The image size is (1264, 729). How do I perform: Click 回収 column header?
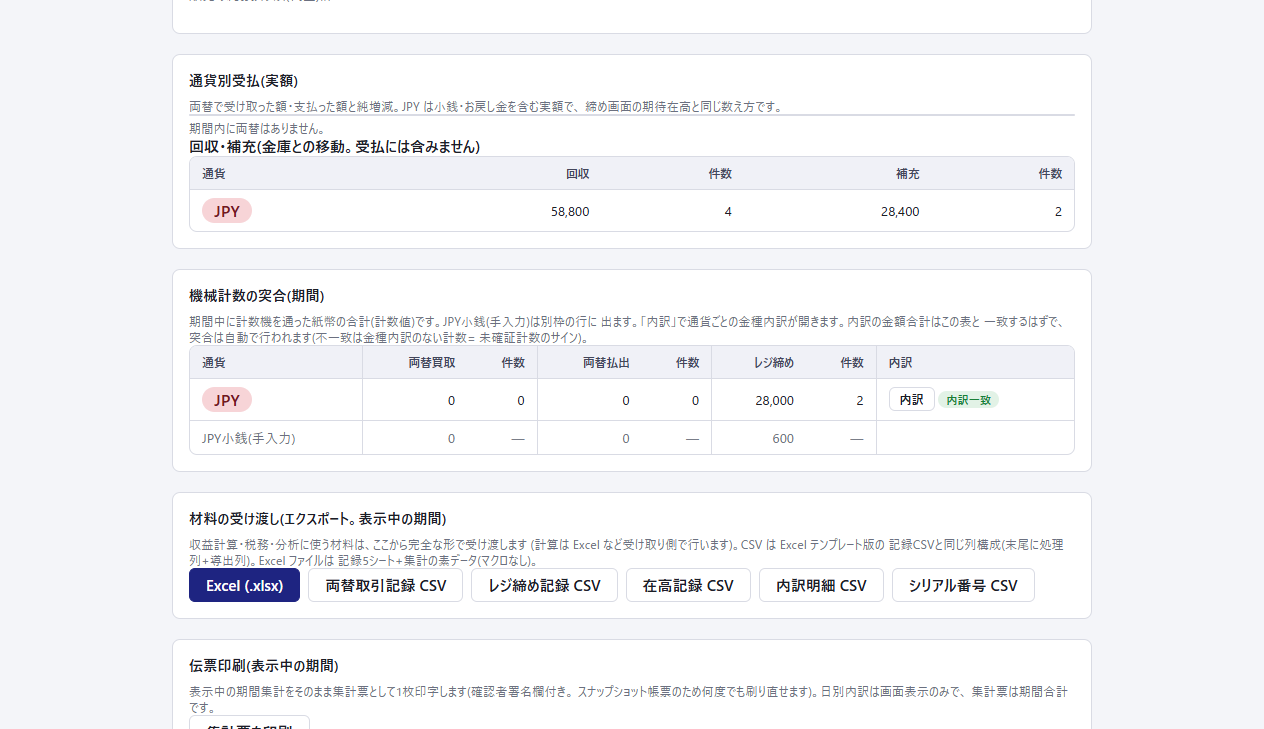point(578,173)
